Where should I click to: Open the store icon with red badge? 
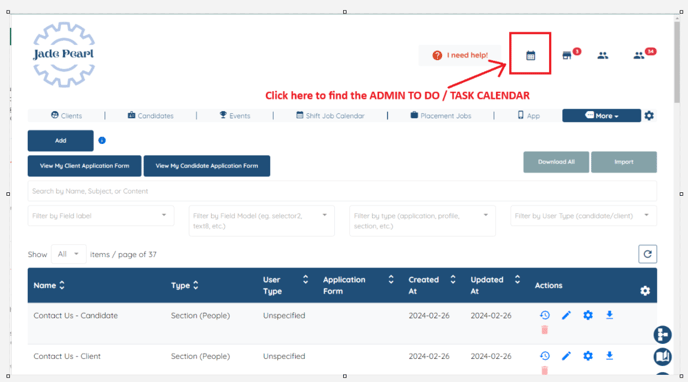tap(567, 55)
